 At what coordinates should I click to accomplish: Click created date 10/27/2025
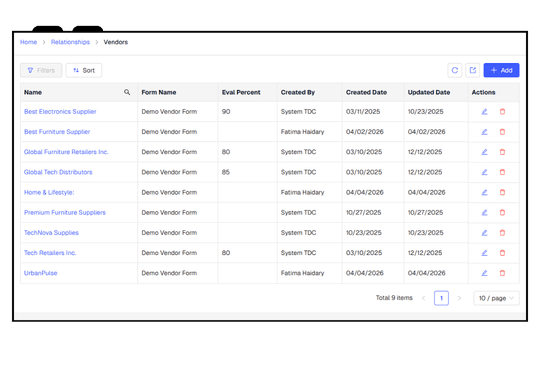tap(364, 212)
